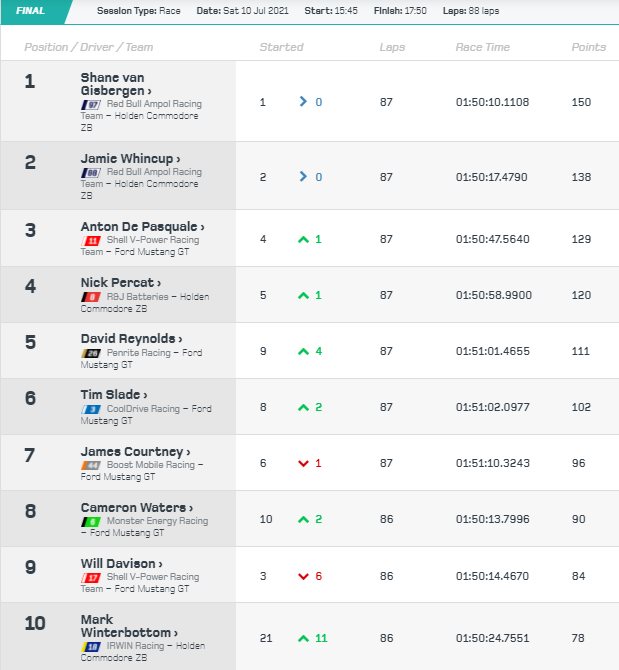Click Will Davison's number 17 badge
Image resolution: width=619 pixels, height=670 pixels.
[91, 578]
